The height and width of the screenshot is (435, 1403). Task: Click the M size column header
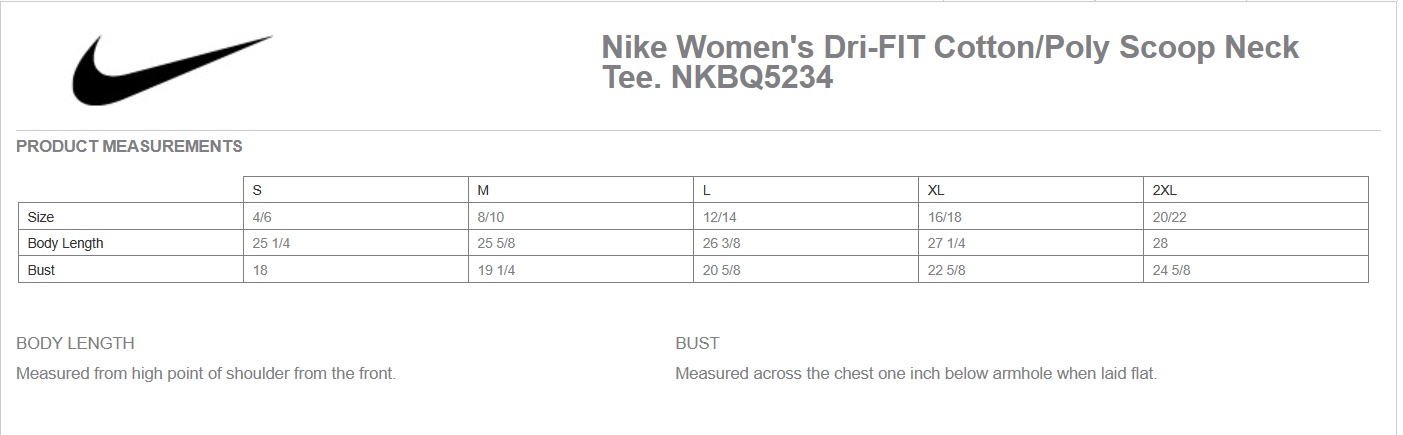click(483, 190)
